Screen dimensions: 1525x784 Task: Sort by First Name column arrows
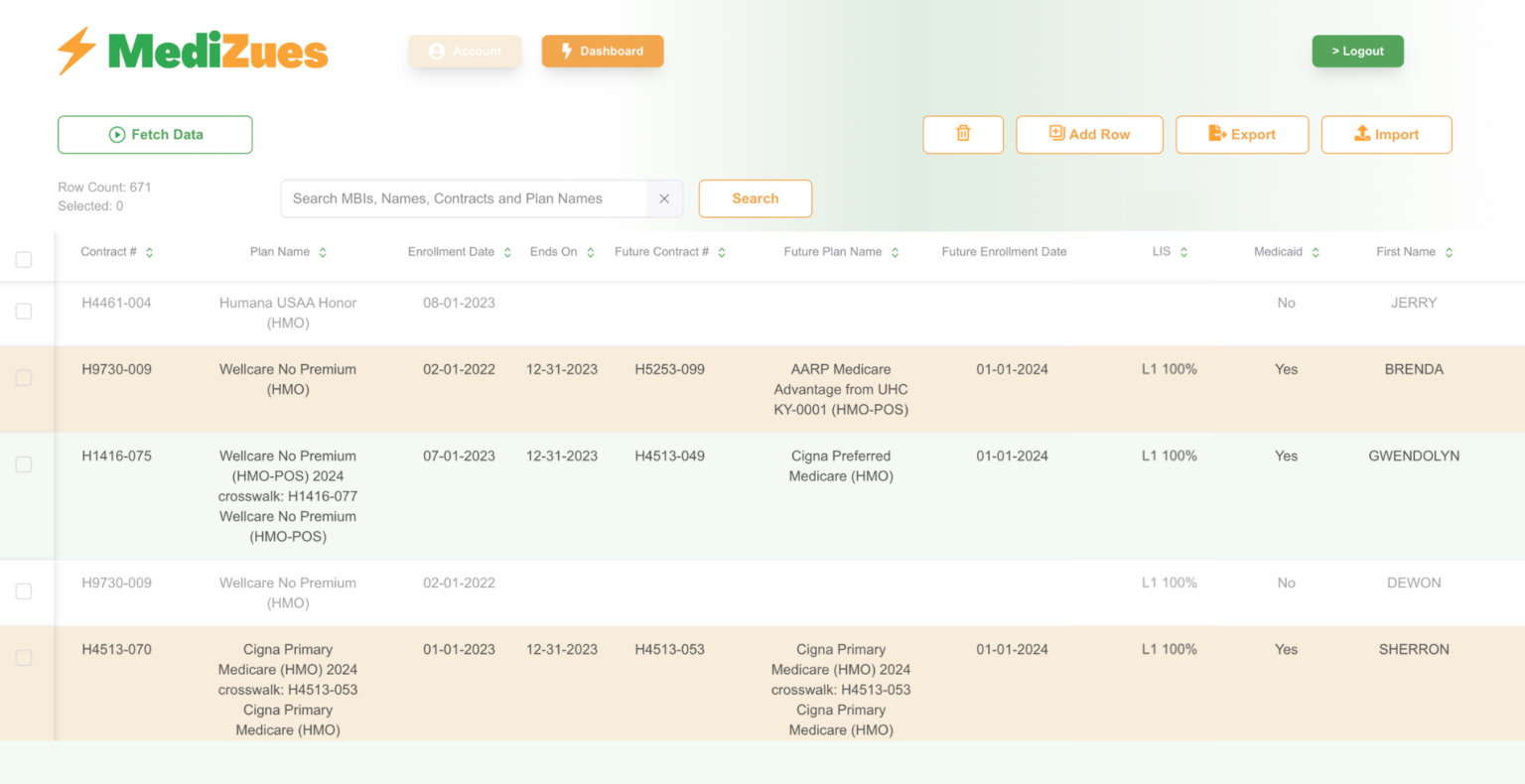[1449, 253]
